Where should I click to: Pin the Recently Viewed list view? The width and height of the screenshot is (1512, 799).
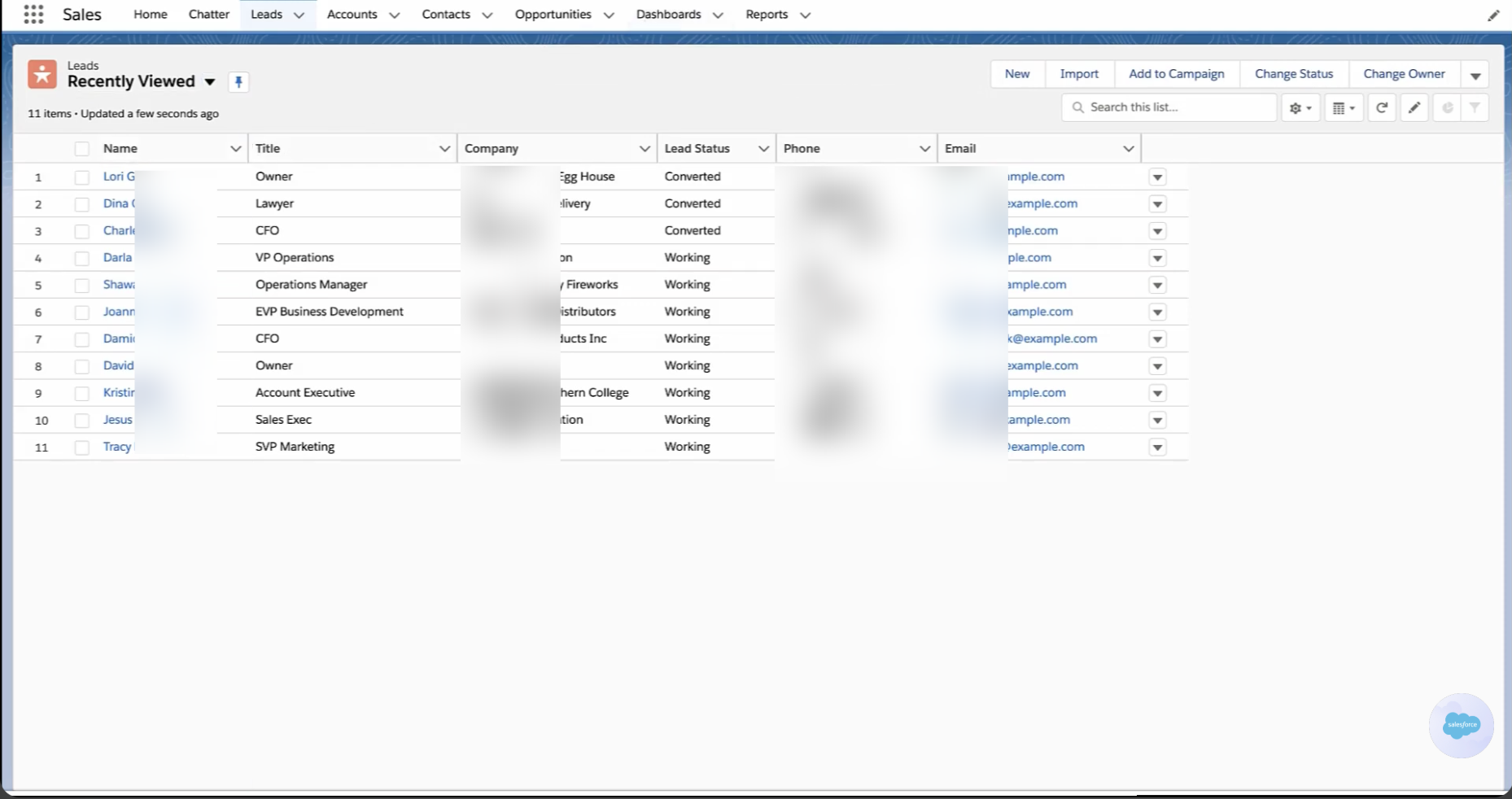(x=238, y=82)
